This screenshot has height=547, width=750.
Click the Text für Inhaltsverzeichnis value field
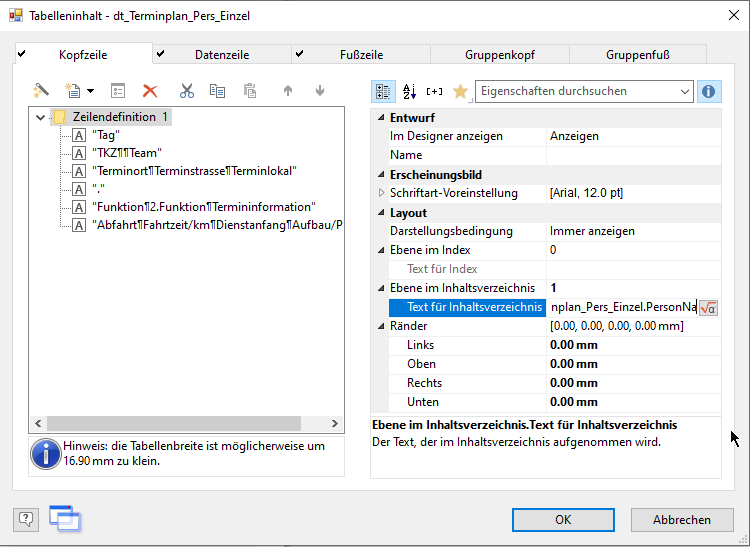point(623,307)
